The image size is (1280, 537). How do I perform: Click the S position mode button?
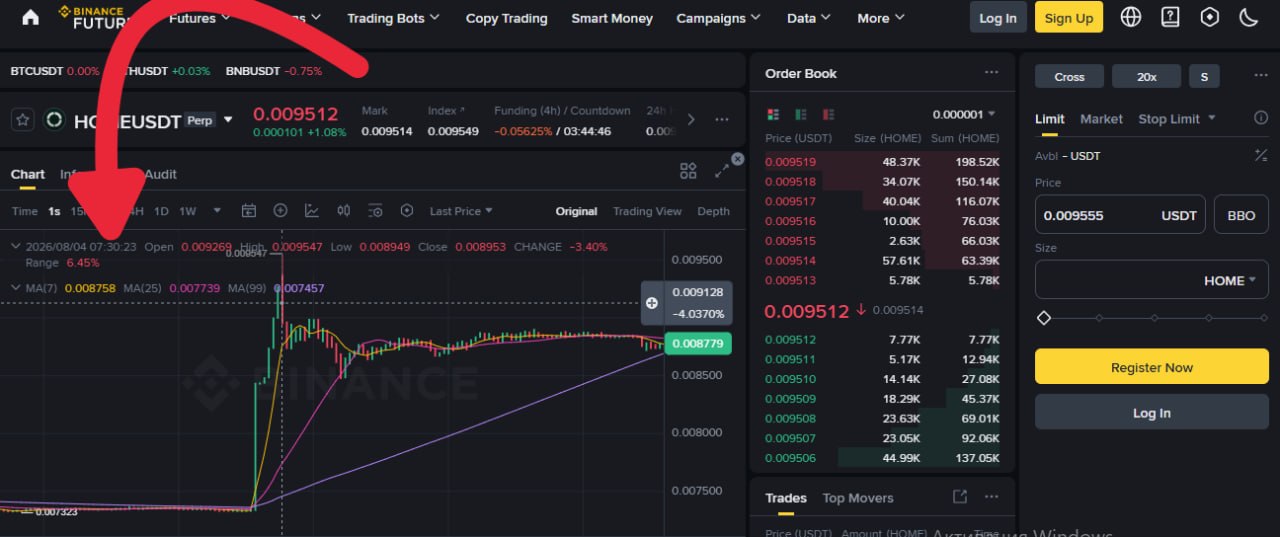coord(1204,76)
